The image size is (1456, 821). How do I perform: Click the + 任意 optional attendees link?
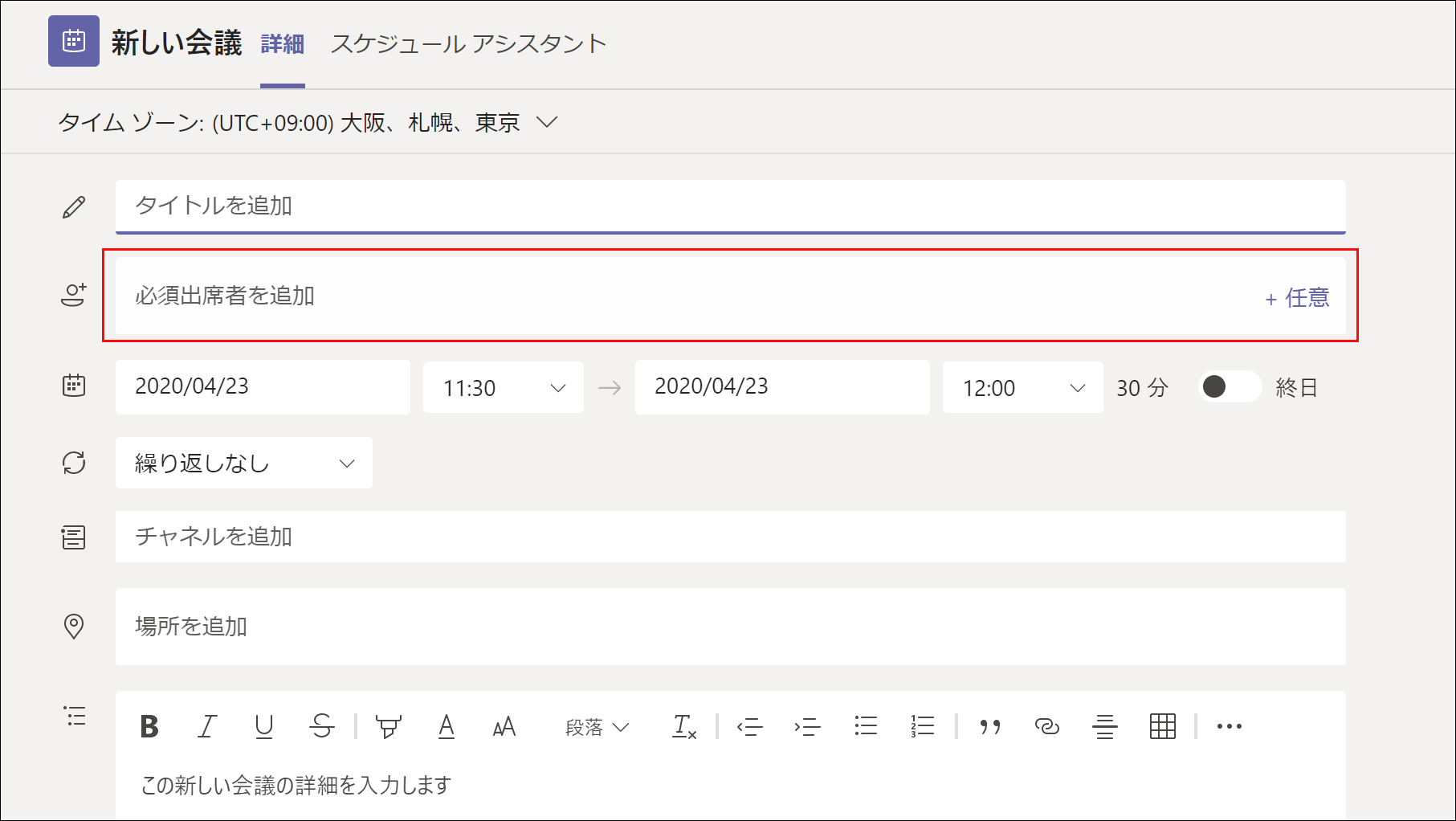coord(1298,298)
